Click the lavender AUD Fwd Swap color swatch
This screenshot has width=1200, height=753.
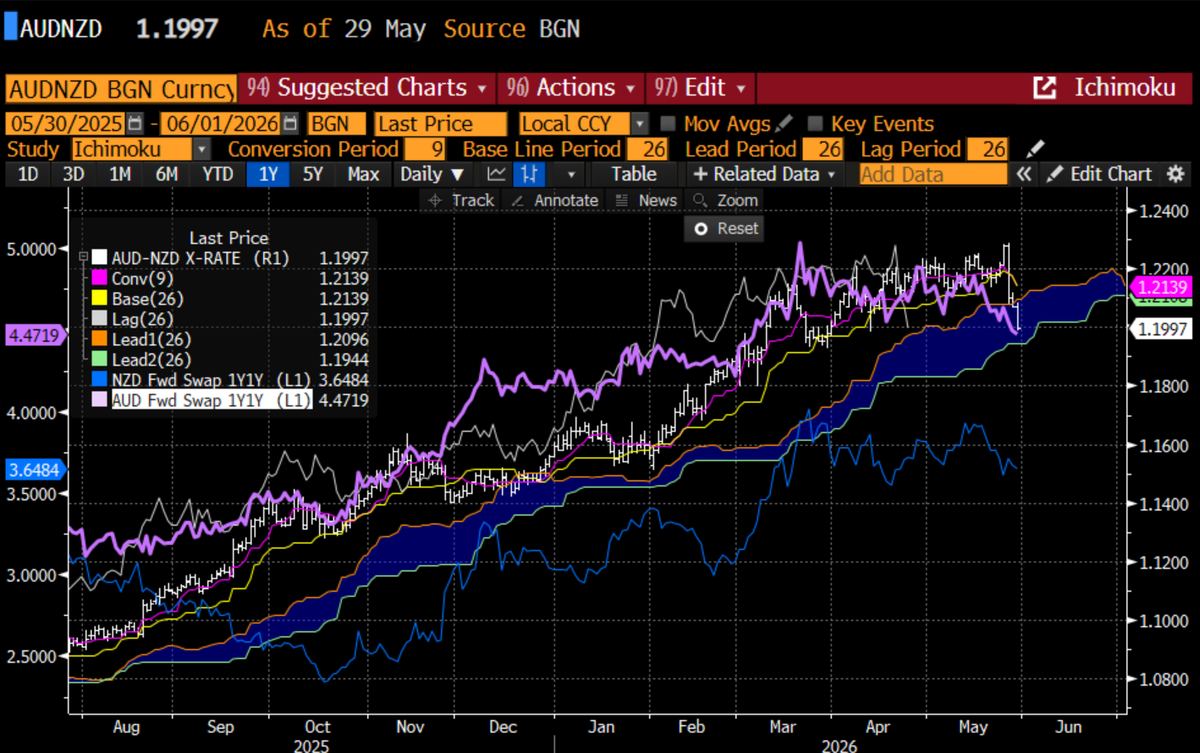click(101, 399)
